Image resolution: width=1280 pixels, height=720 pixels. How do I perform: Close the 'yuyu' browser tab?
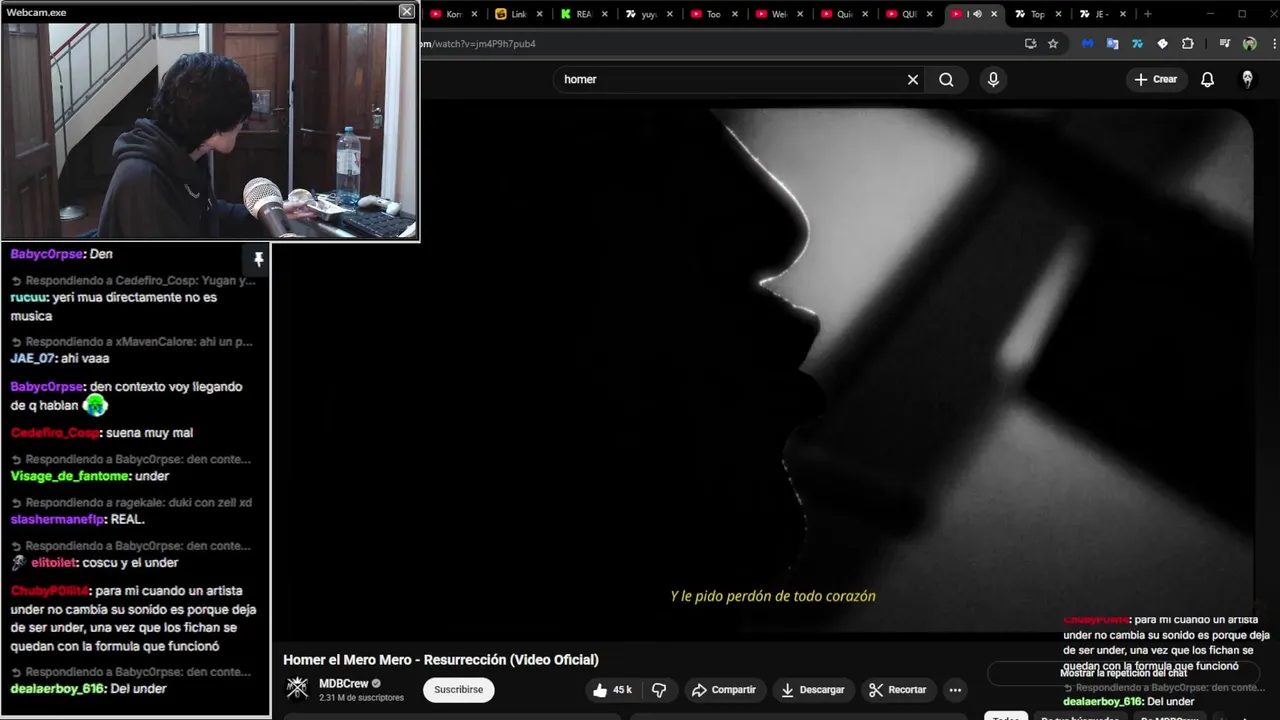click(x=669, y=14)
